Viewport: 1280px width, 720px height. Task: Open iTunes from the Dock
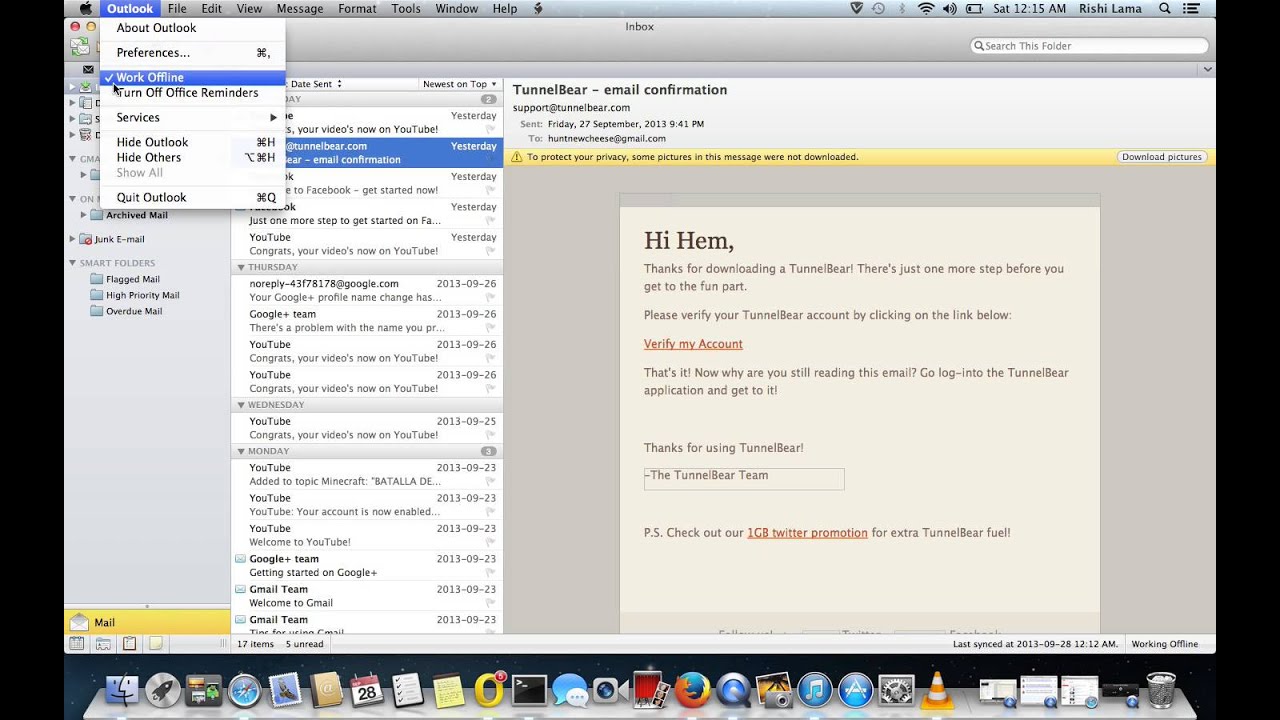[x=815, y=690]
